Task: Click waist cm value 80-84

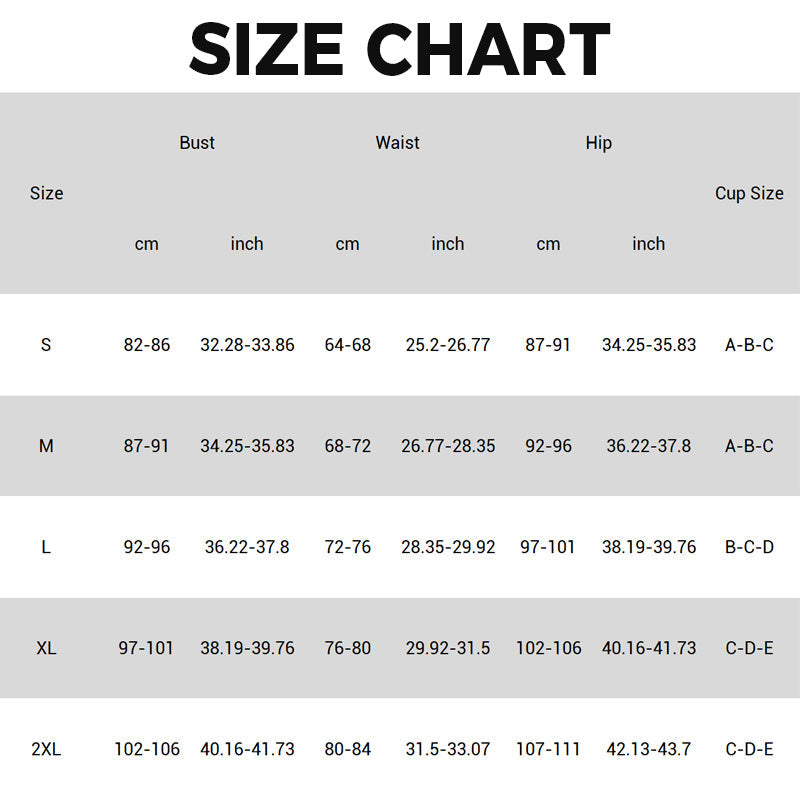Action: click(347, 749)
